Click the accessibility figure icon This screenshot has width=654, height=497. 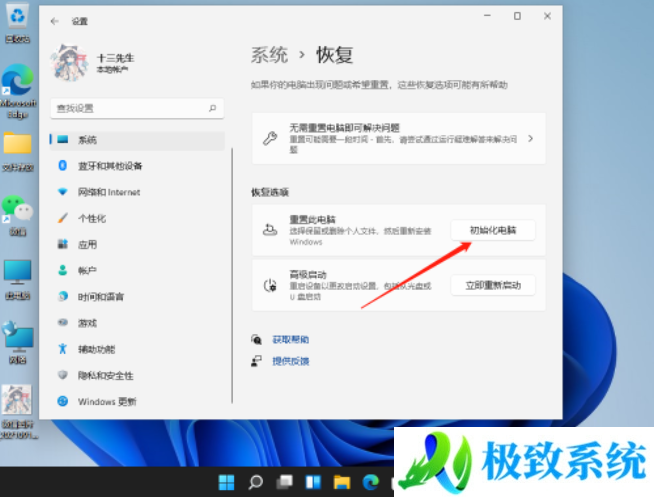point(63,349)
